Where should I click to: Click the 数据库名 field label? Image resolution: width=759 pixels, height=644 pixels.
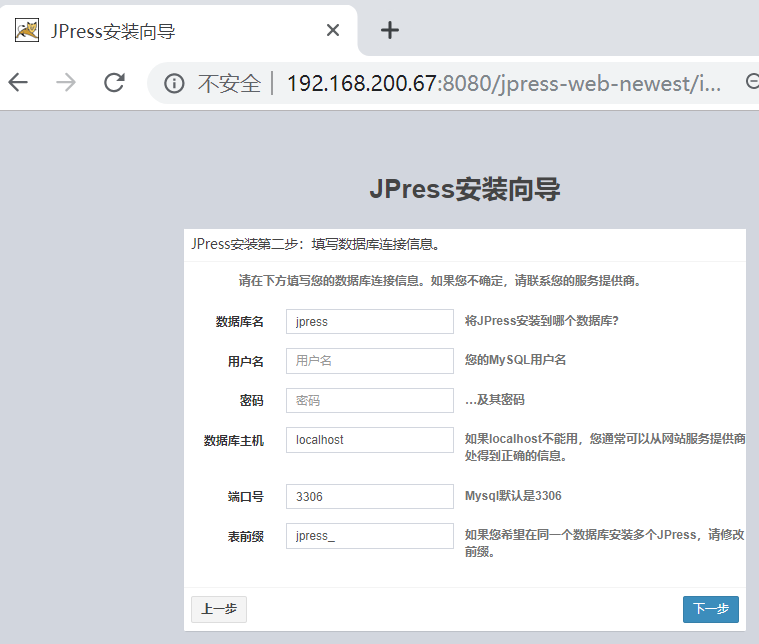point(240,322)
